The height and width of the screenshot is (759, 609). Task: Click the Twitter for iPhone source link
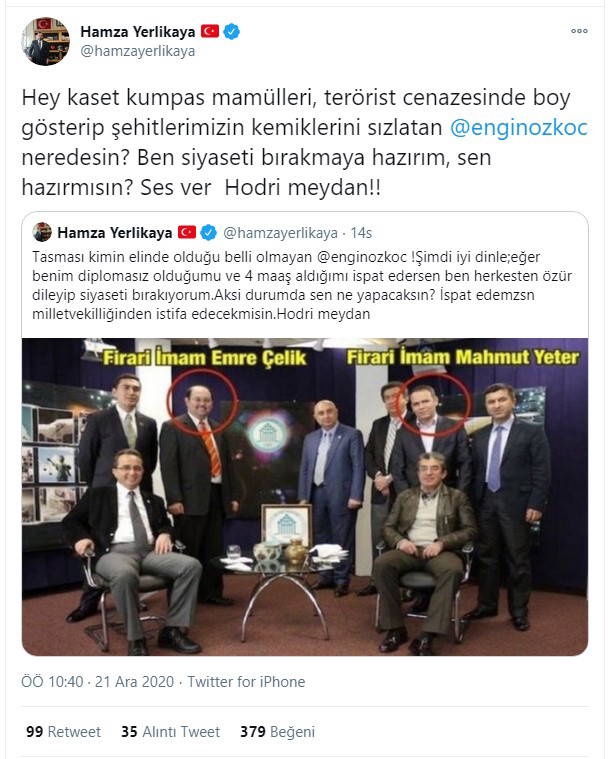(246, 682)
